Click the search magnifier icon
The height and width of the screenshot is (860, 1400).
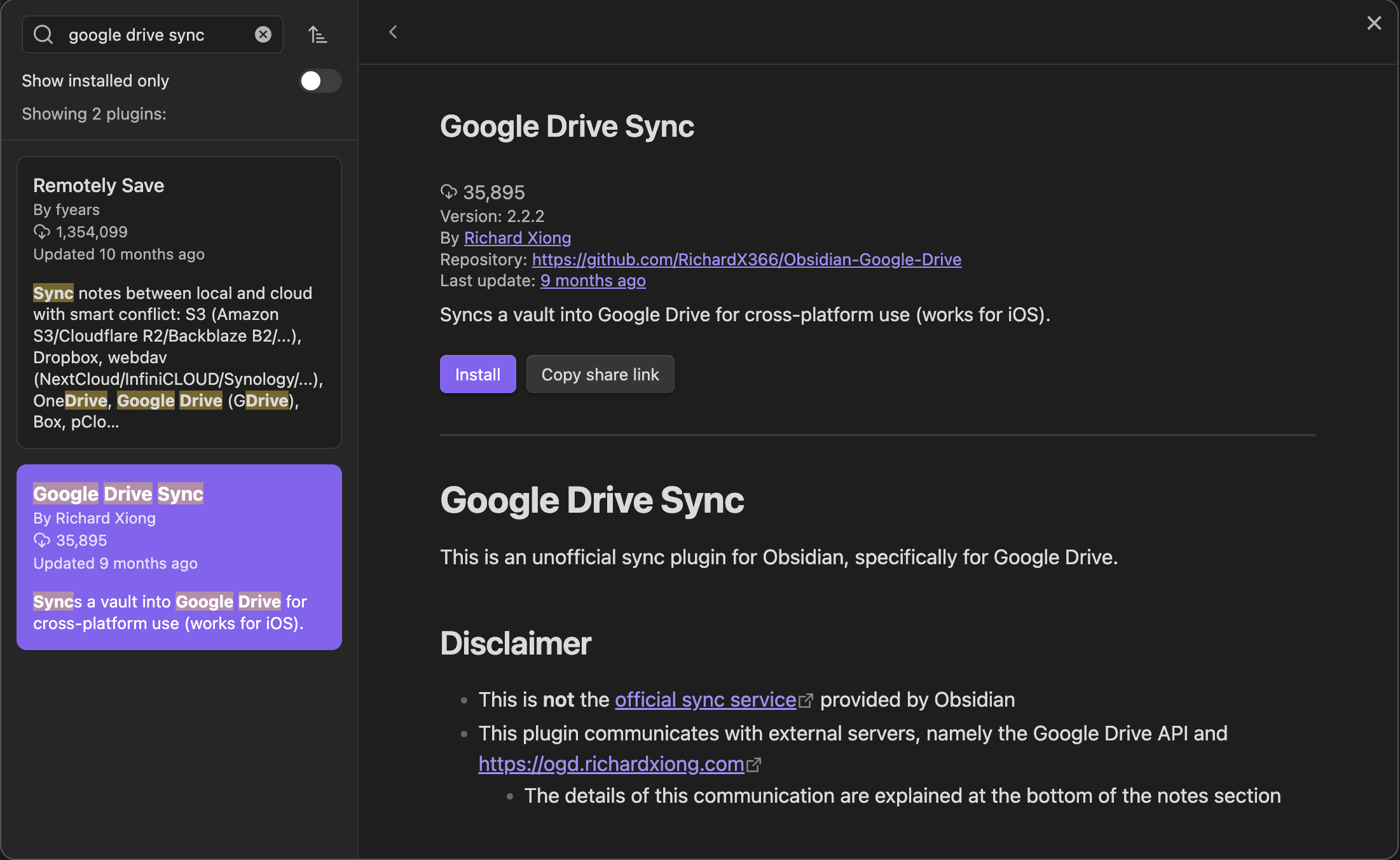(x=43, y=34)
